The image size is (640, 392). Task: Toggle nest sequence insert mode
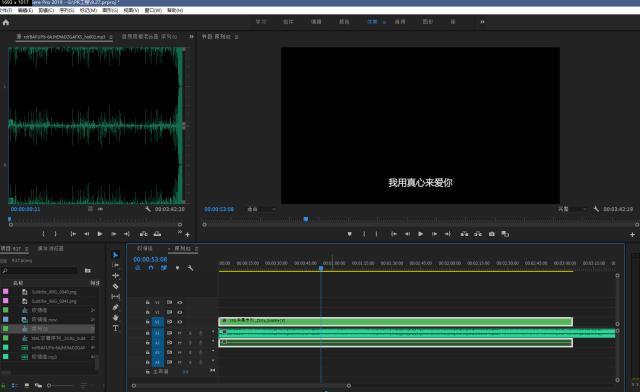tap(138, 268)
